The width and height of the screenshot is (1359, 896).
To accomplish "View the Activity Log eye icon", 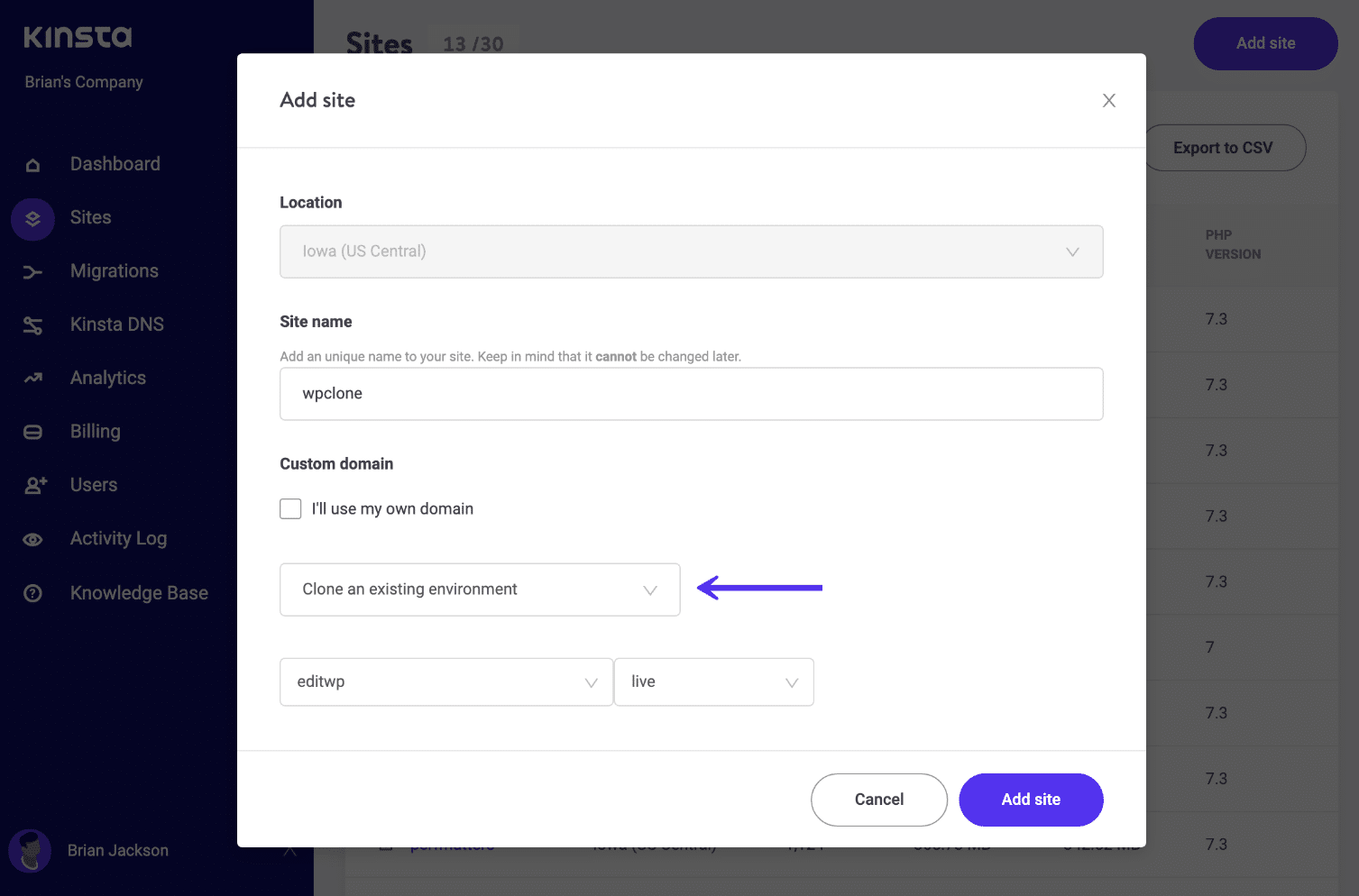I will tap(32, 538).
